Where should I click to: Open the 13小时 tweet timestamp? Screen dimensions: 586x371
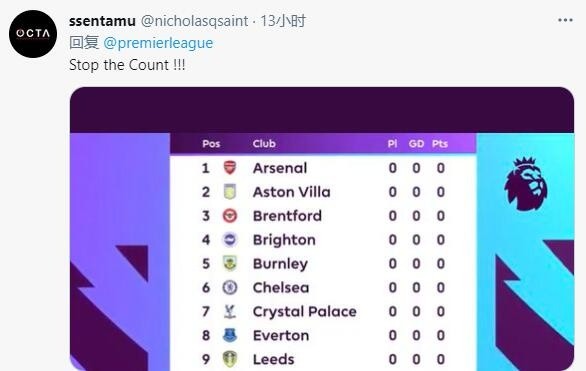point(283,21)
